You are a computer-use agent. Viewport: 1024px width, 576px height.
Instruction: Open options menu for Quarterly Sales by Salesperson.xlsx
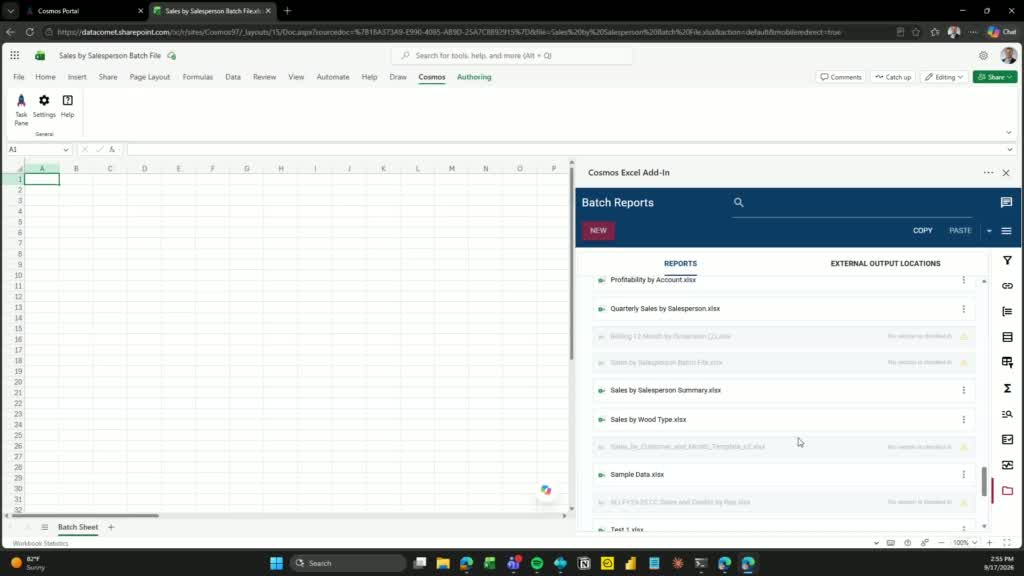click(963, 309)
